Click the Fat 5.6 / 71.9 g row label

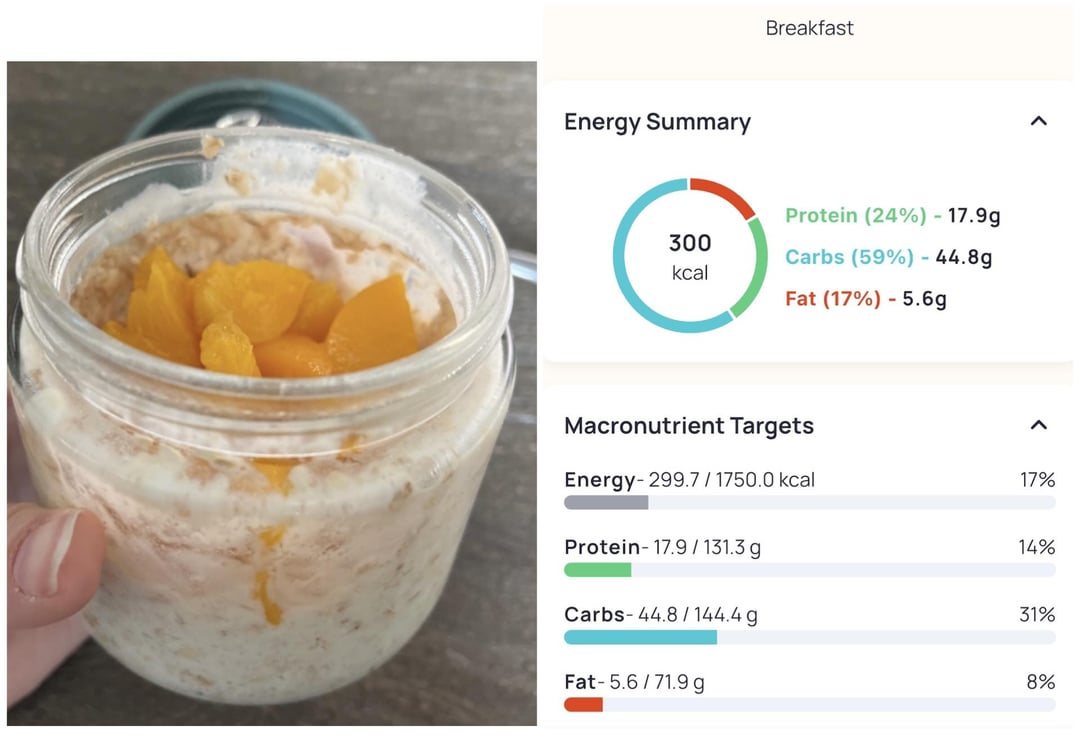click(634, 682)
